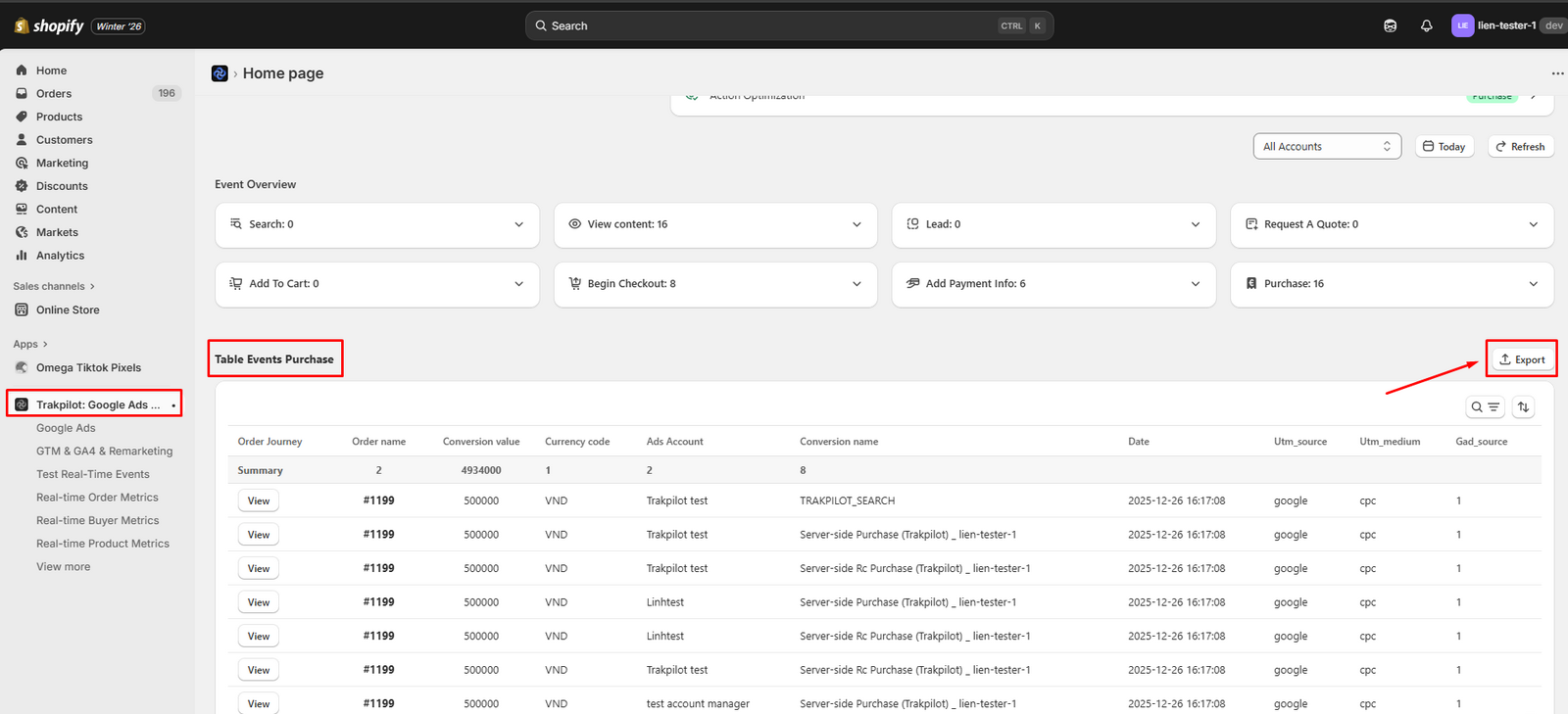Click the Date column header
Screen dimensions: 1568x714
[x=1139, y=442]
